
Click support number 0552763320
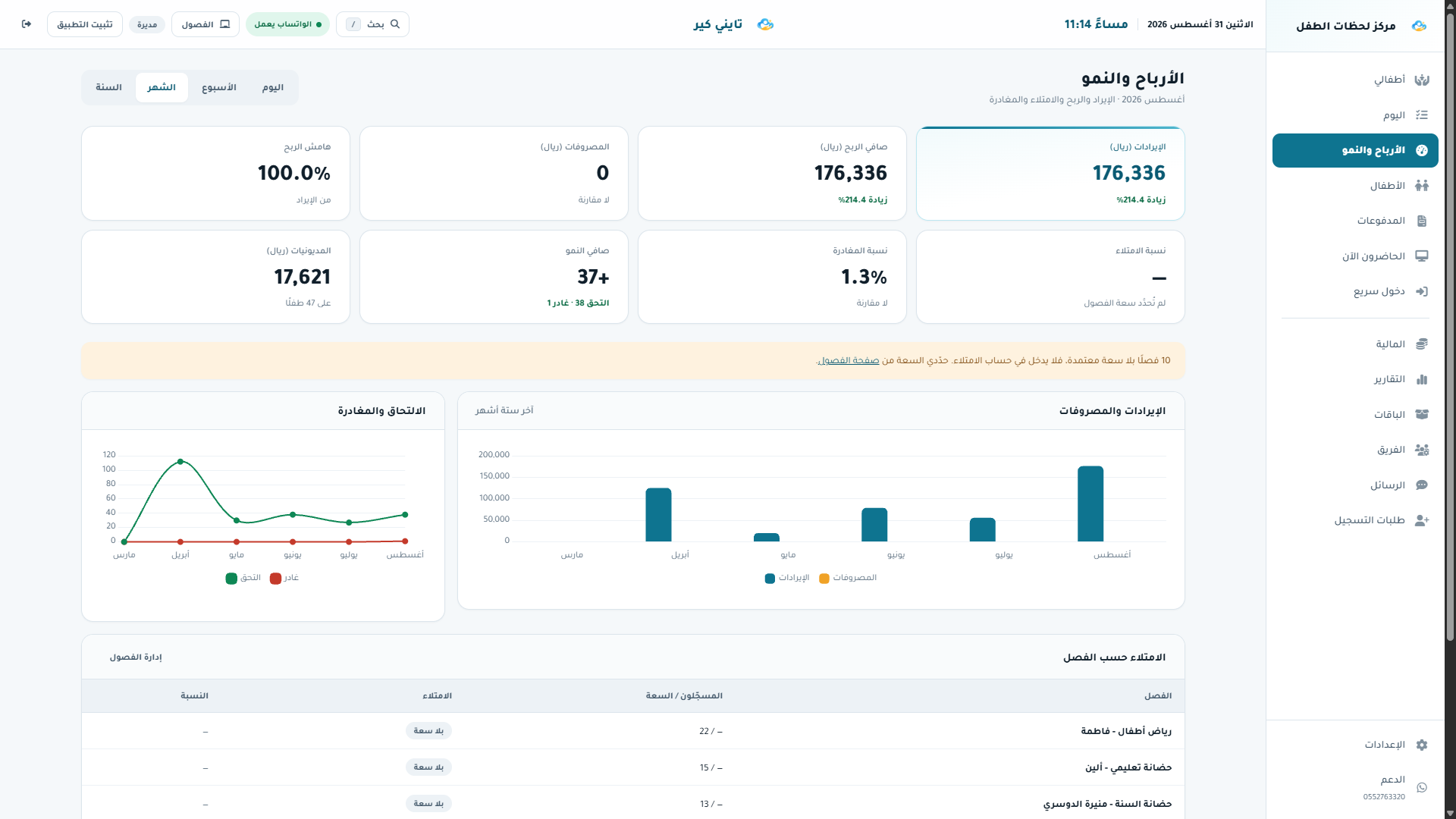[1384, 797]
